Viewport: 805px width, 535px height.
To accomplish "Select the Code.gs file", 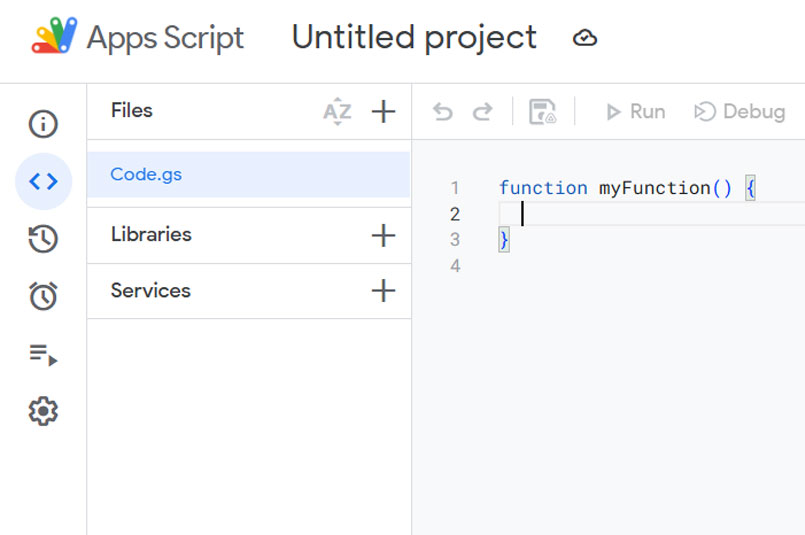I will pyautogui.click(x=248, y=175).
